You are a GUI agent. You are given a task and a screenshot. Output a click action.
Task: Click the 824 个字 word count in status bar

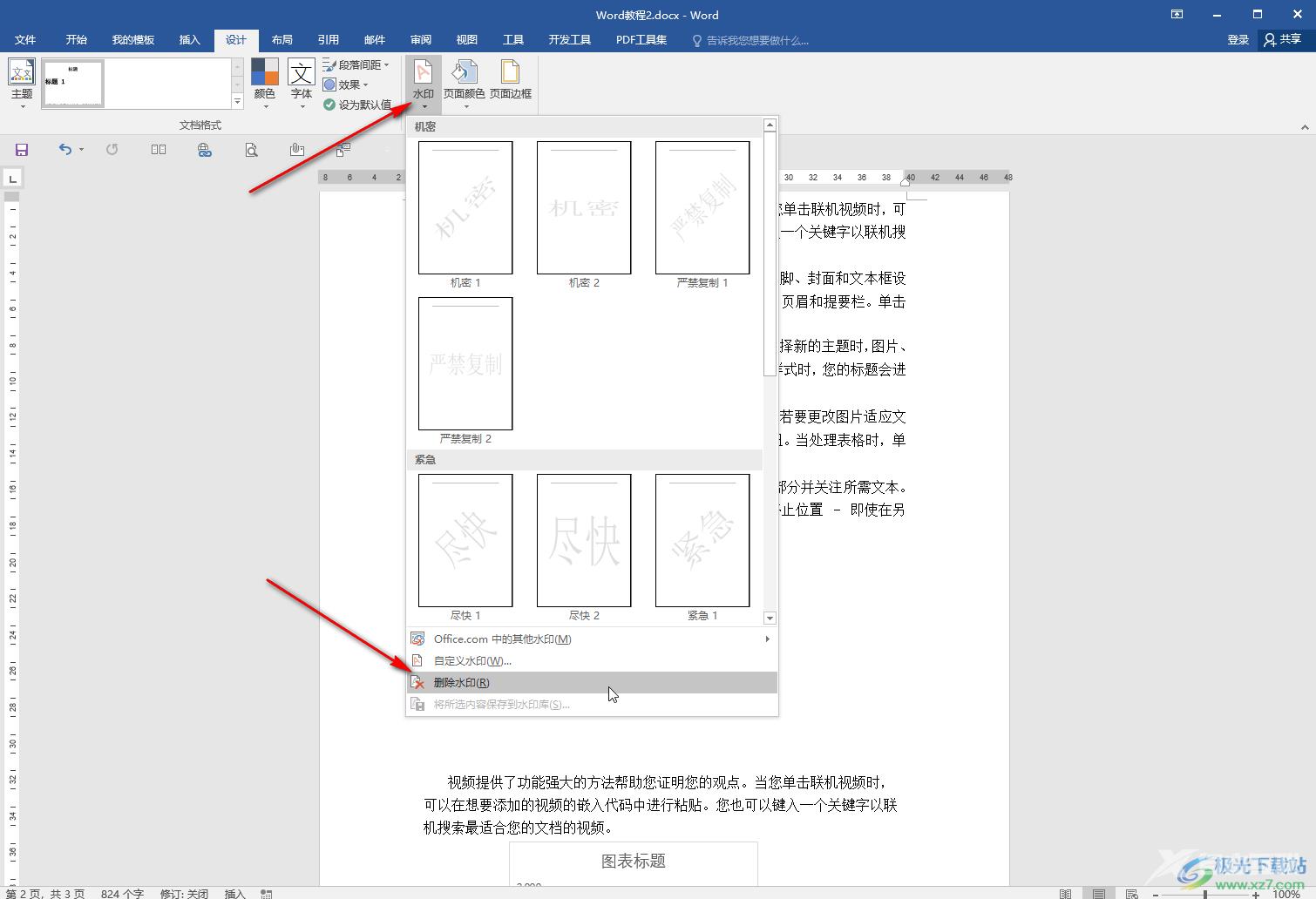(x=122, y=894)
